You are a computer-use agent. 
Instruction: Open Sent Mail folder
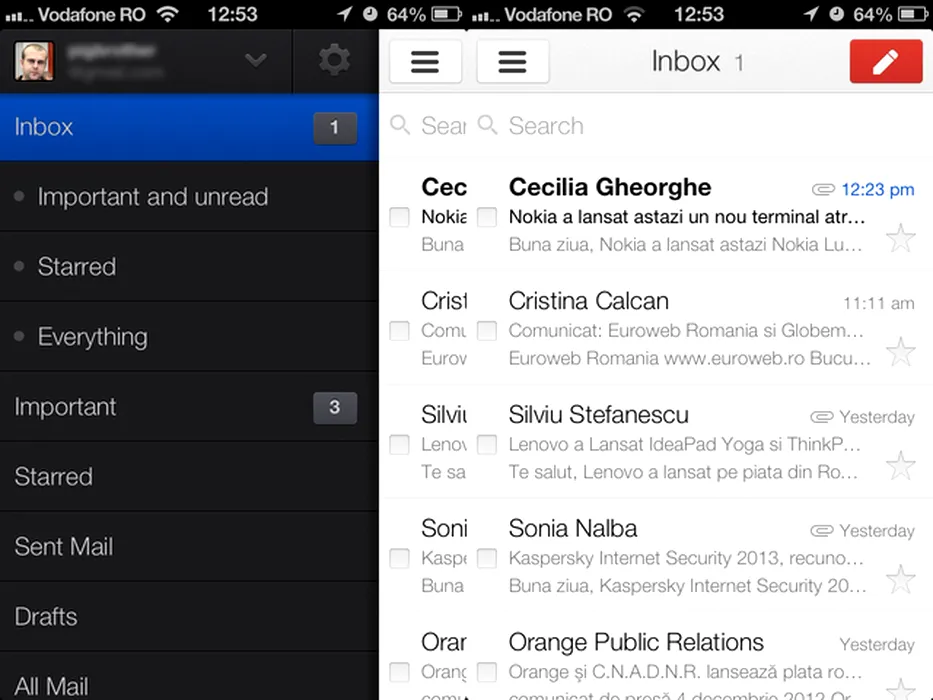tap(189, 546)
